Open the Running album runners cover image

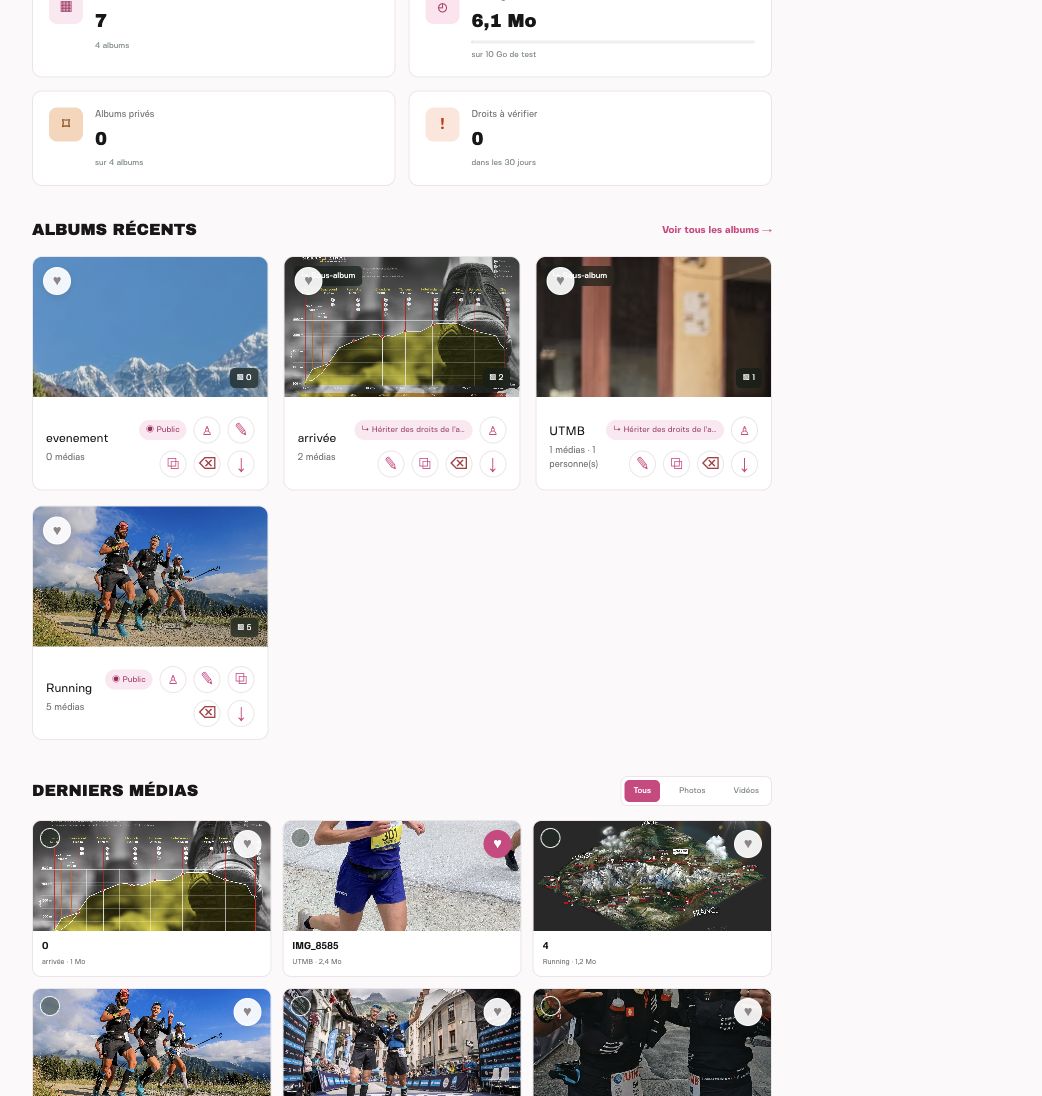[x=150, y=577]
